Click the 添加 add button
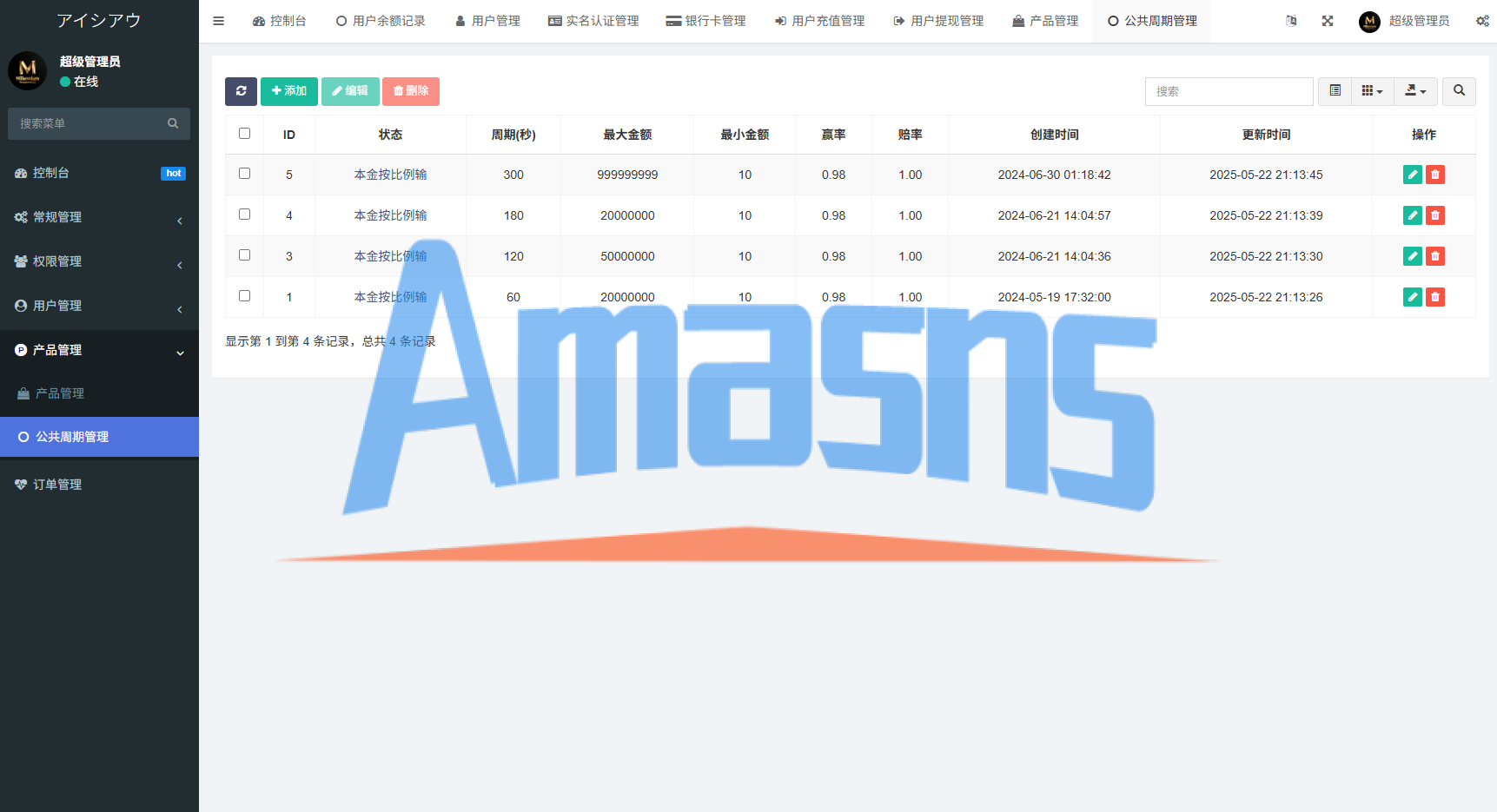1497x812 pixels. (289, 91)
